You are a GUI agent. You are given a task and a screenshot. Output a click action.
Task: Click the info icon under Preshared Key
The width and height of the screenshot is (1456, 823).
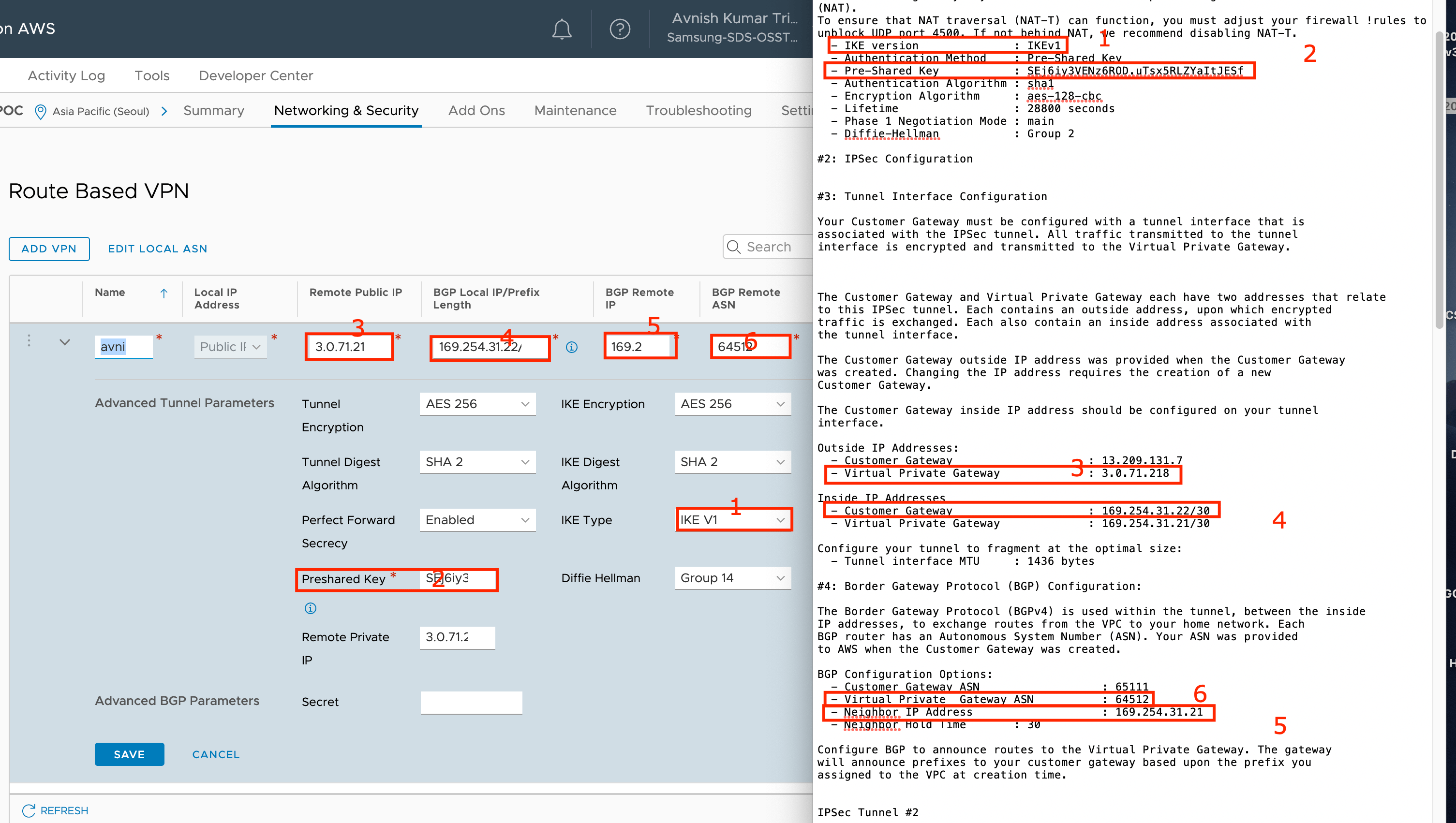point(311,608)
